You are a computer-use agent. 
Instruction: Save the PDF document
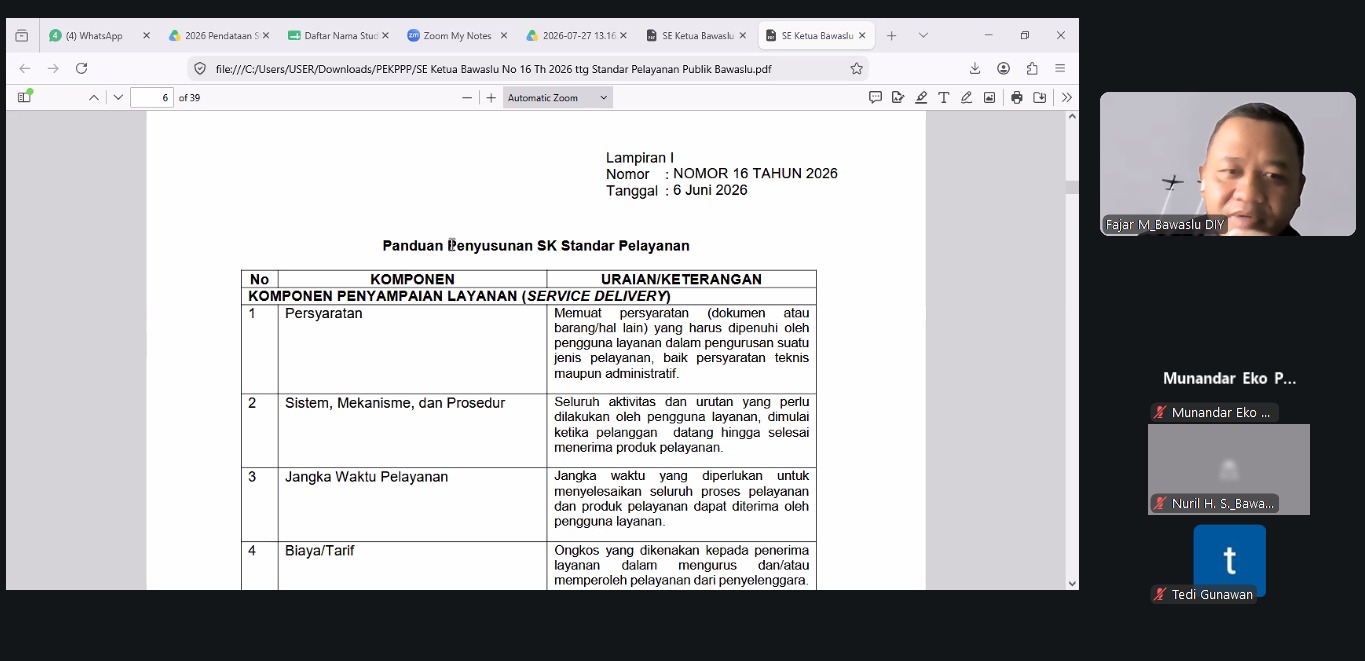click(x=1040, y=97)
